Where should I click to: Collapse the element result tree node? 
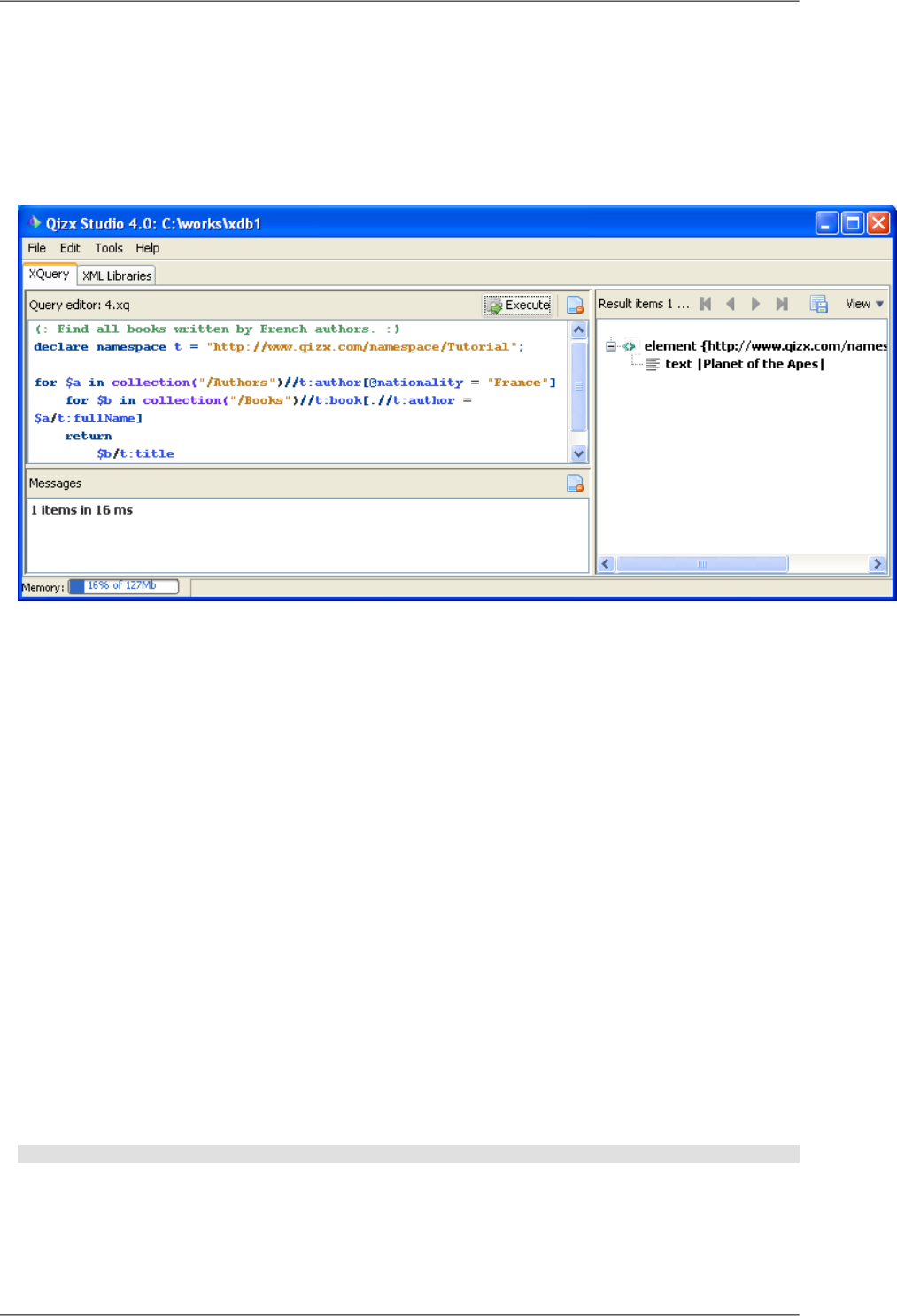[610, 346]
